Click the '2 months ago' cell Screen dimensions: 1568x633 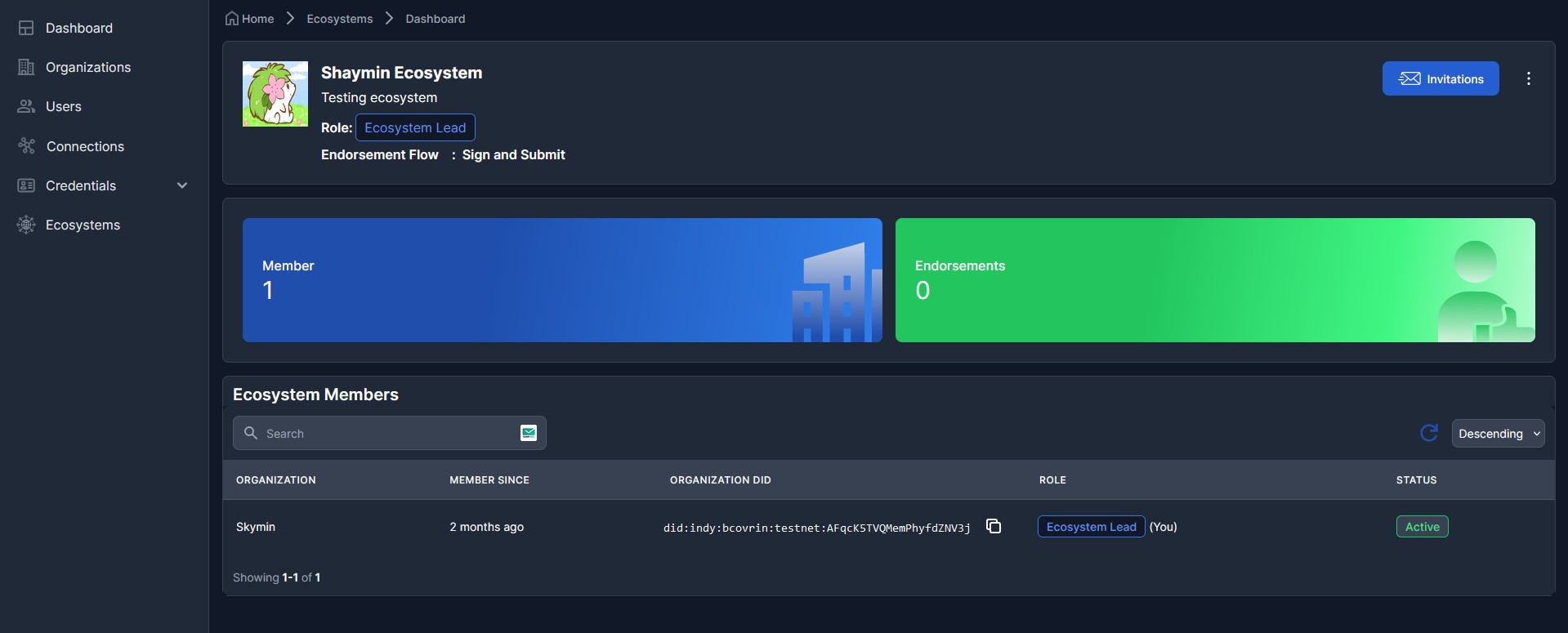[x=487, y=527]
